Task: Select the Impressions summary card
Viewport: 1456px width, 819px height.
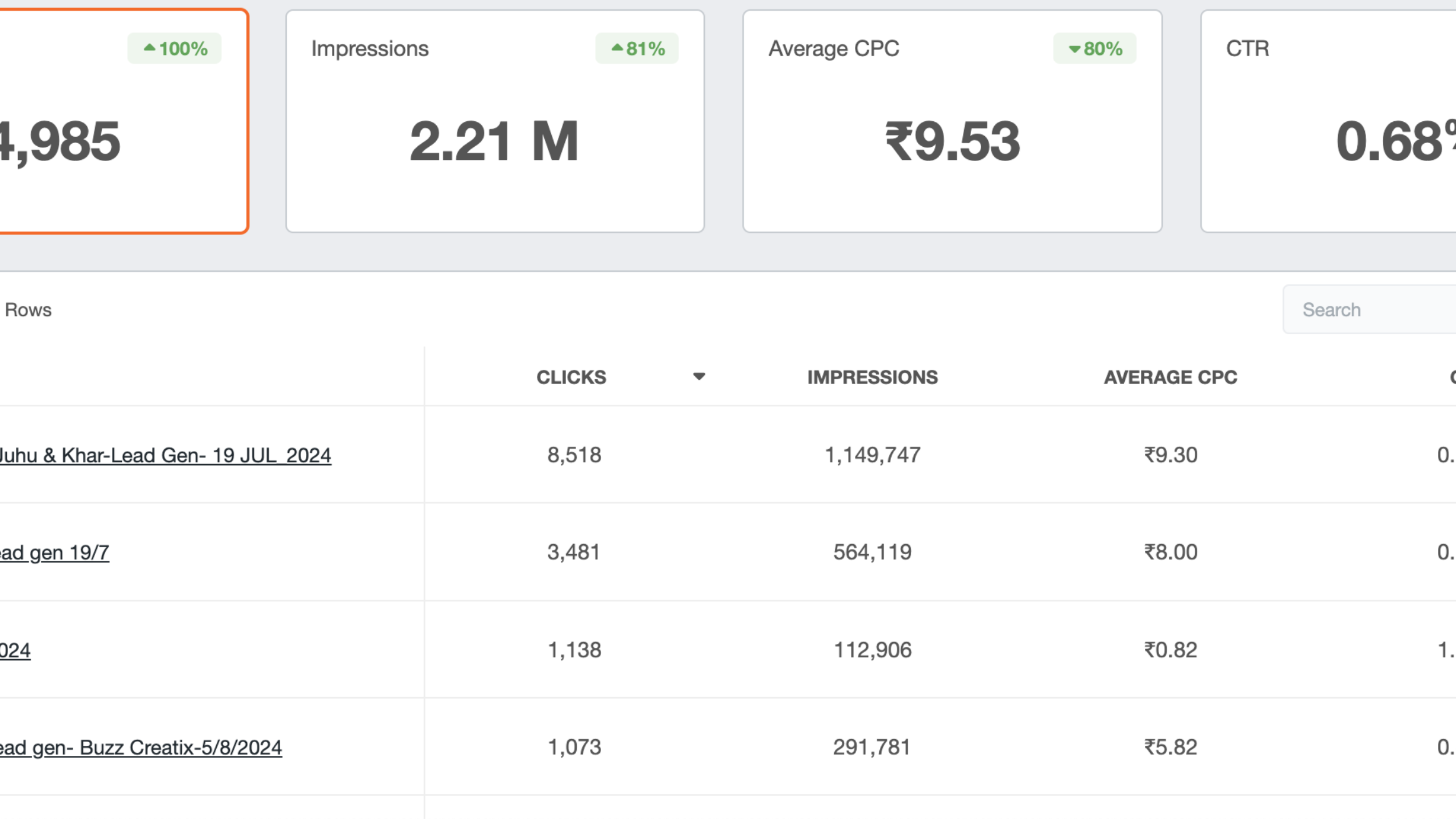Action: tap(495, 121)
